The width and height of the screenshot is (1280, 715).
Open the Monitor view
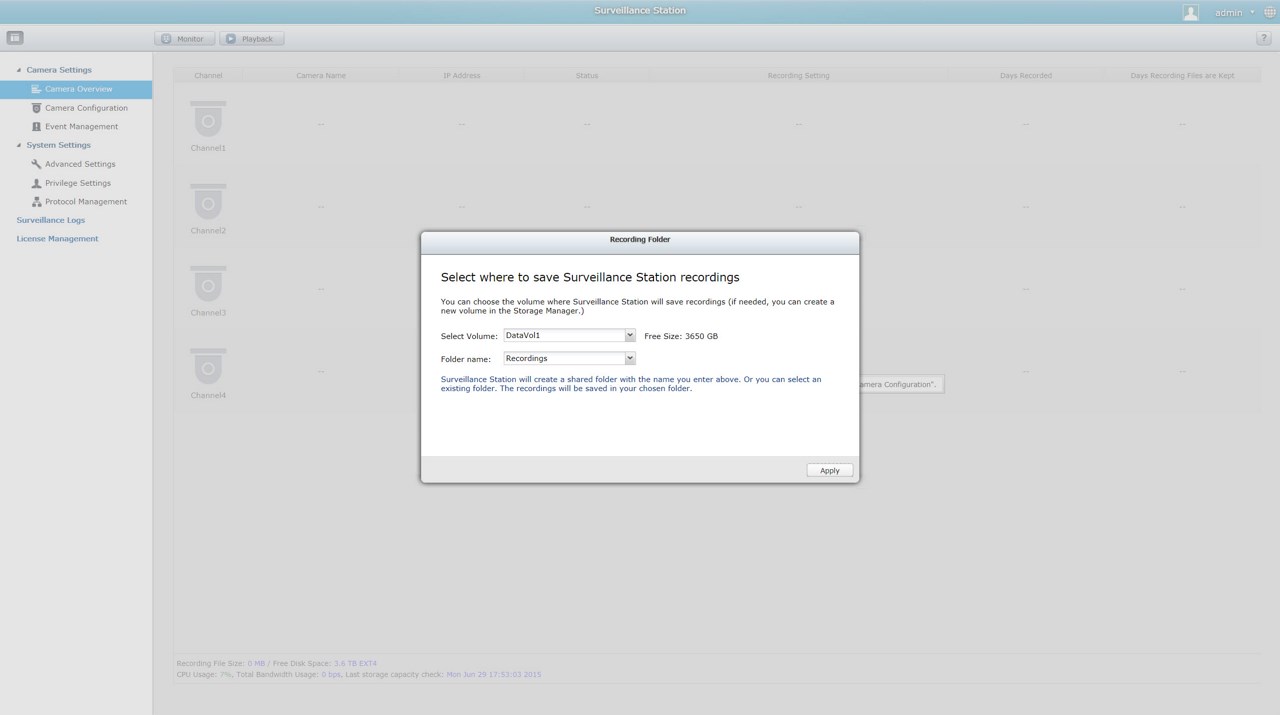[184, 38]
